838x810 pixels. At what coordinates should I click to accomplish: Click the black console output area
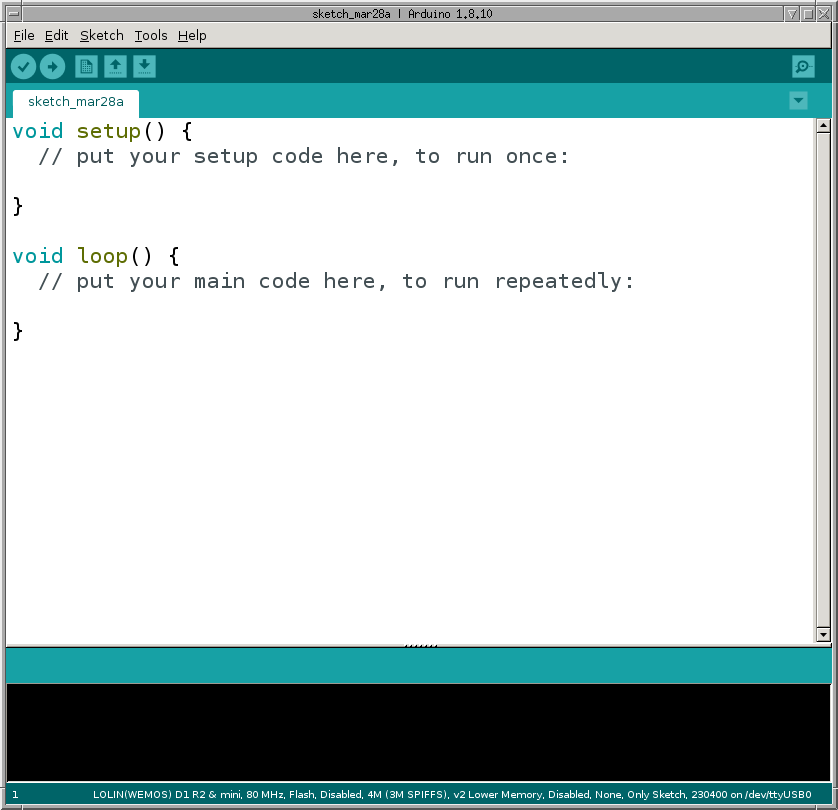[418, 733]
